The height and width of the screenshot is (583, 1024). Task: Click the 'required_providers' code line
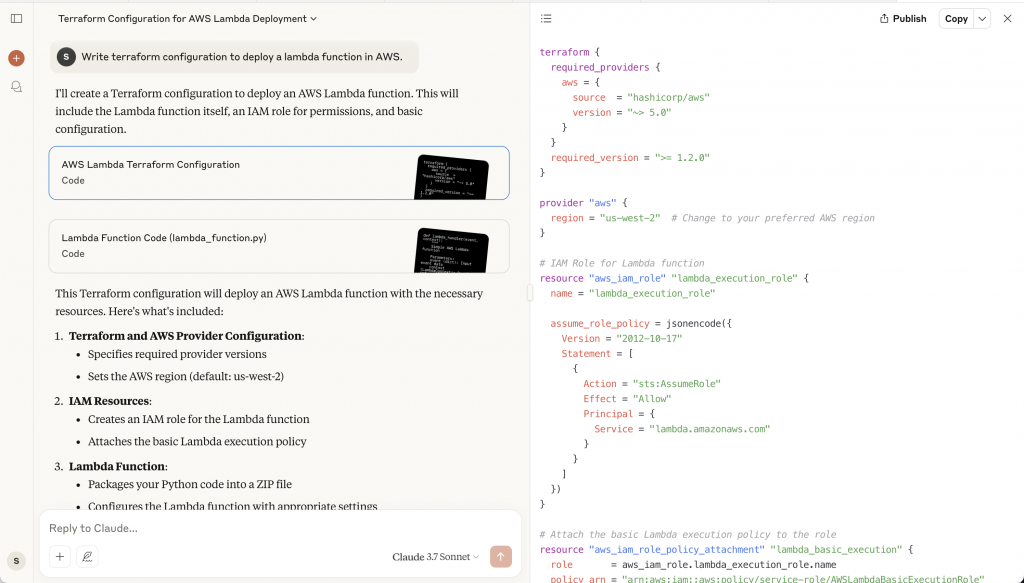(605, 67)
